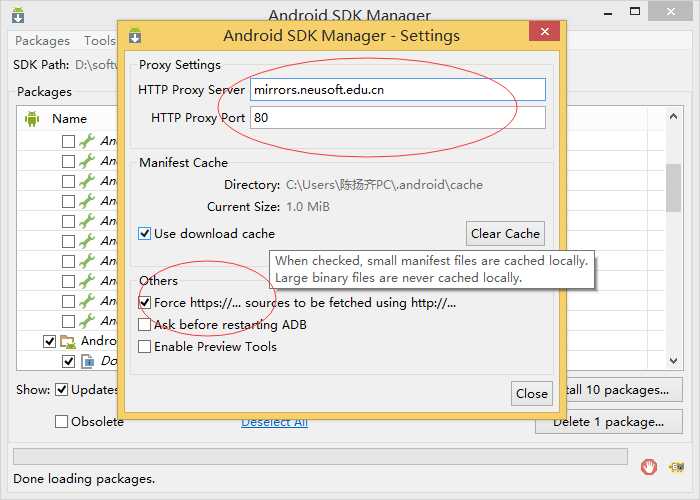The height and width of the screenshot is (500, 700).
Task: Minimize the Android SDK Manager window
Action: tap(608, 12)
